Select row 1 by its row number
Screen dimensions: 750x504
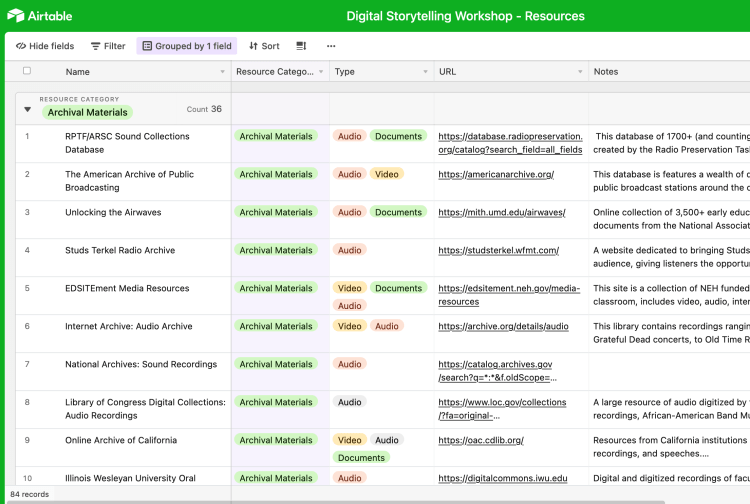pyautogui.click(x=27, y=136)
